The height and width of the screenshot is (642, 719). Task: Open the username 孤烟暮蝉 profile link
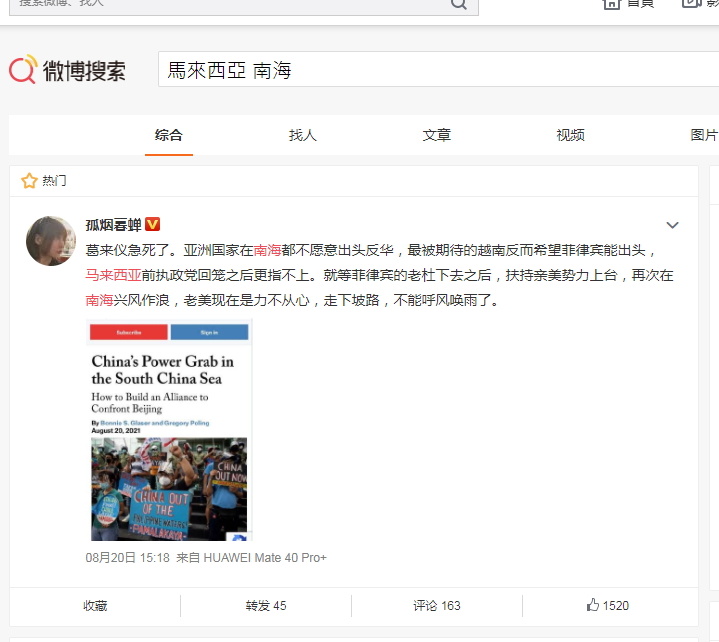(113, 225)
